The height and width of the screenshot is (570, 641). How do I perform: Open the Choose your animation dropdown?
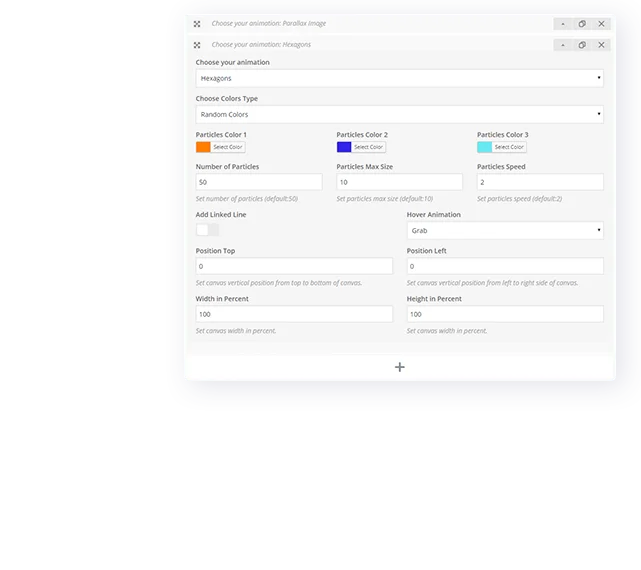399,78
